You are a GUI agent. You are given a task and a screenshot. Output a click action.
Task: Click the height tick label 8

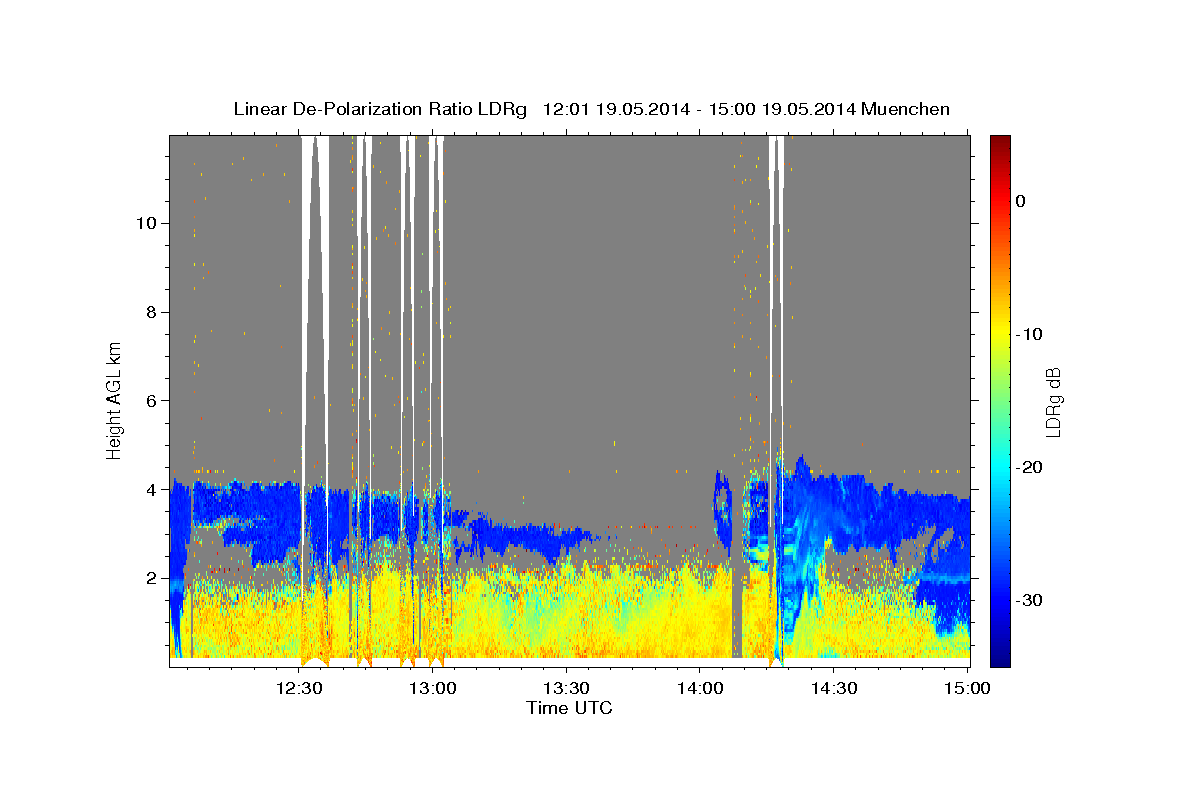pos(150,312)
